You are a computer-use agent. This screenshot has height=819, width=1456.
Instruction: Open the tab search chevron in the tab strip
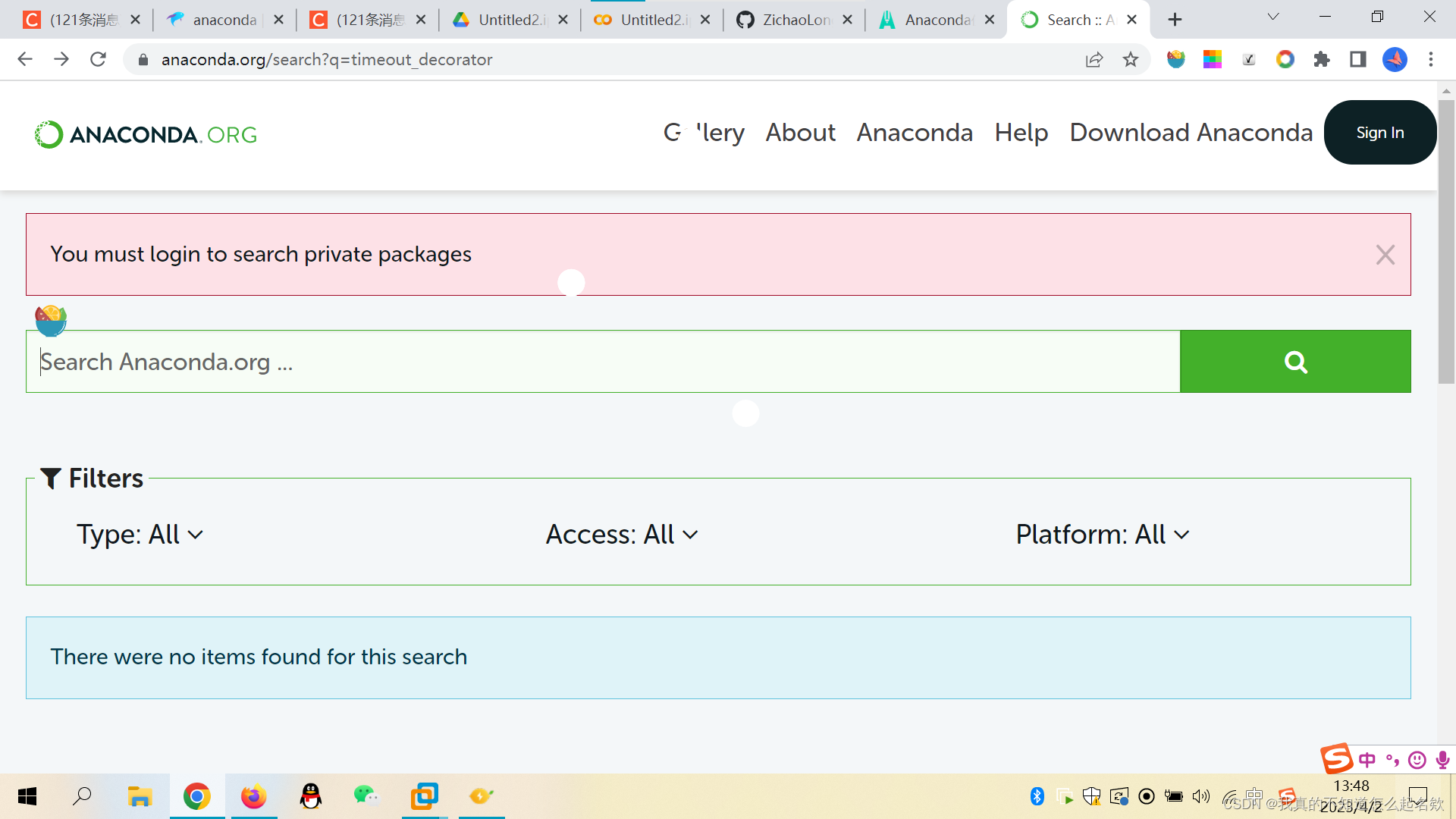coord(1272,17)
